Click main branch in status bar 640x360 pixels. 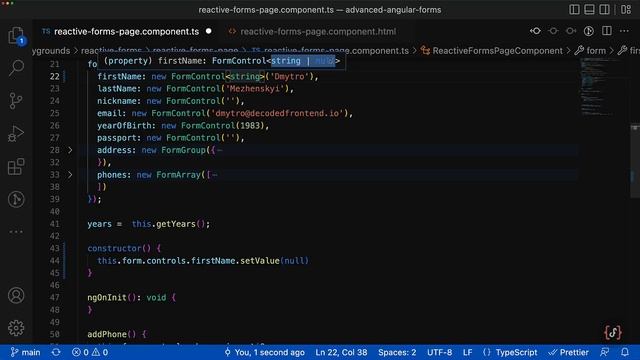click(x=25, y=352)
